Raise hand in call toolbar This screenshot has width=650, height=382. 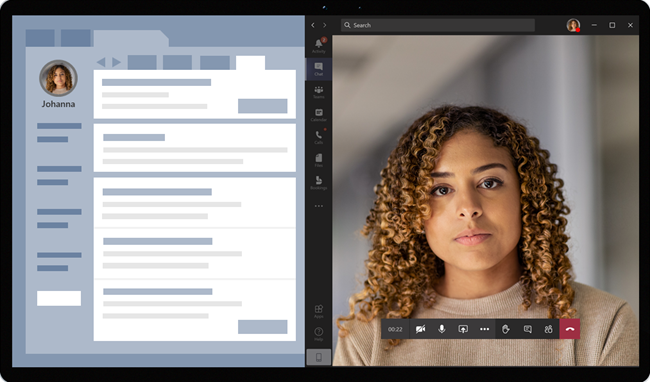click(x=506, y=329)
